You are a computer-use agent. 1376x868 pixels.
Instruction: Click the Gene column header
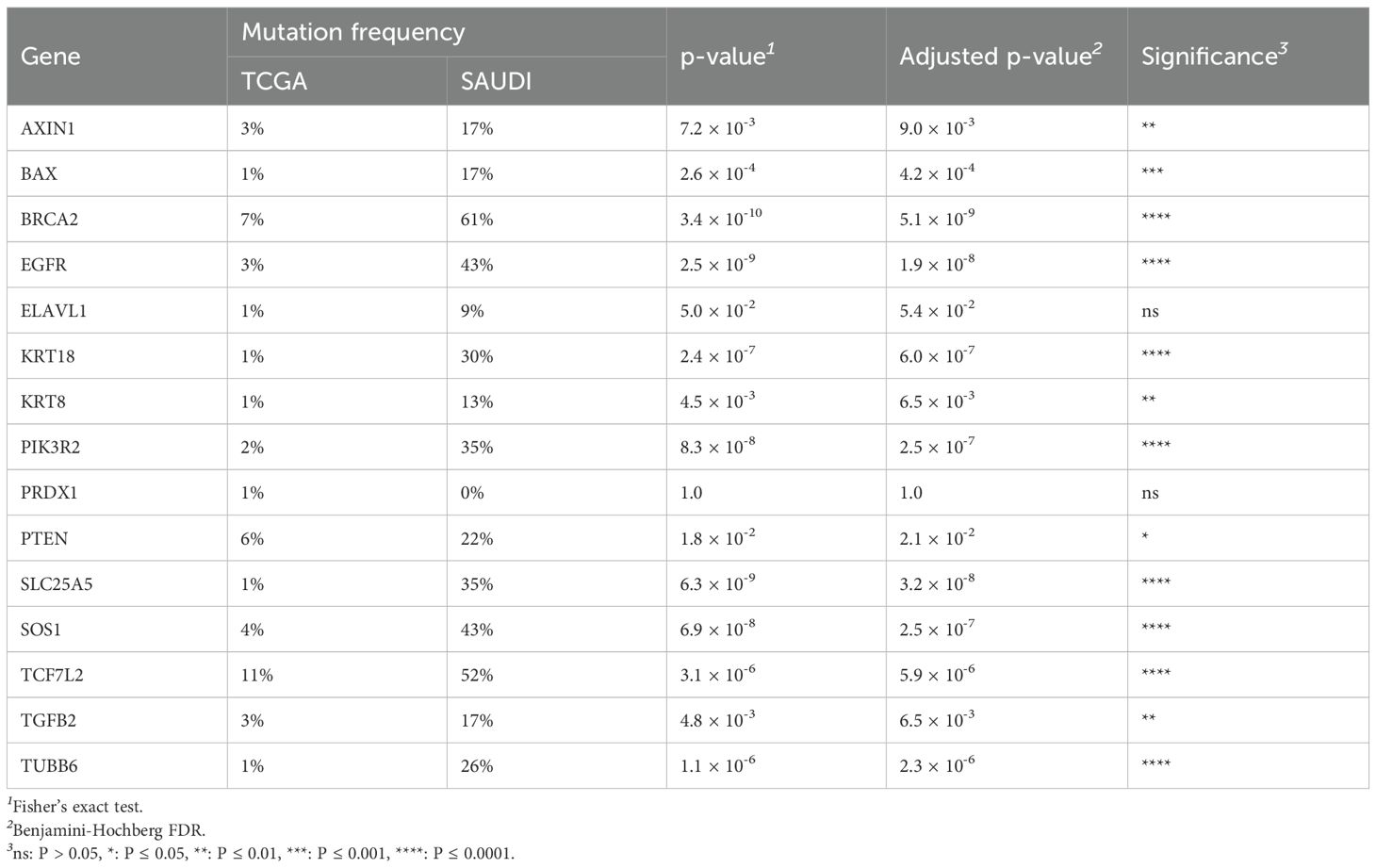tap(51, 57)
